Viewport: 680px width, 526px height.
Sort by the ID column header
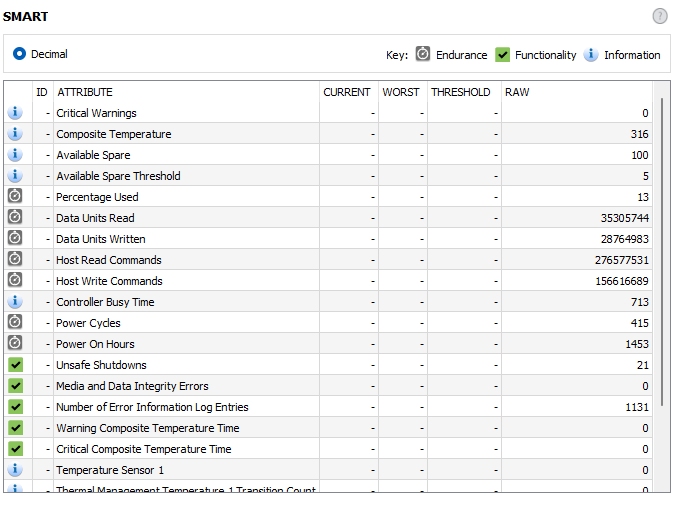pos(42,92)
